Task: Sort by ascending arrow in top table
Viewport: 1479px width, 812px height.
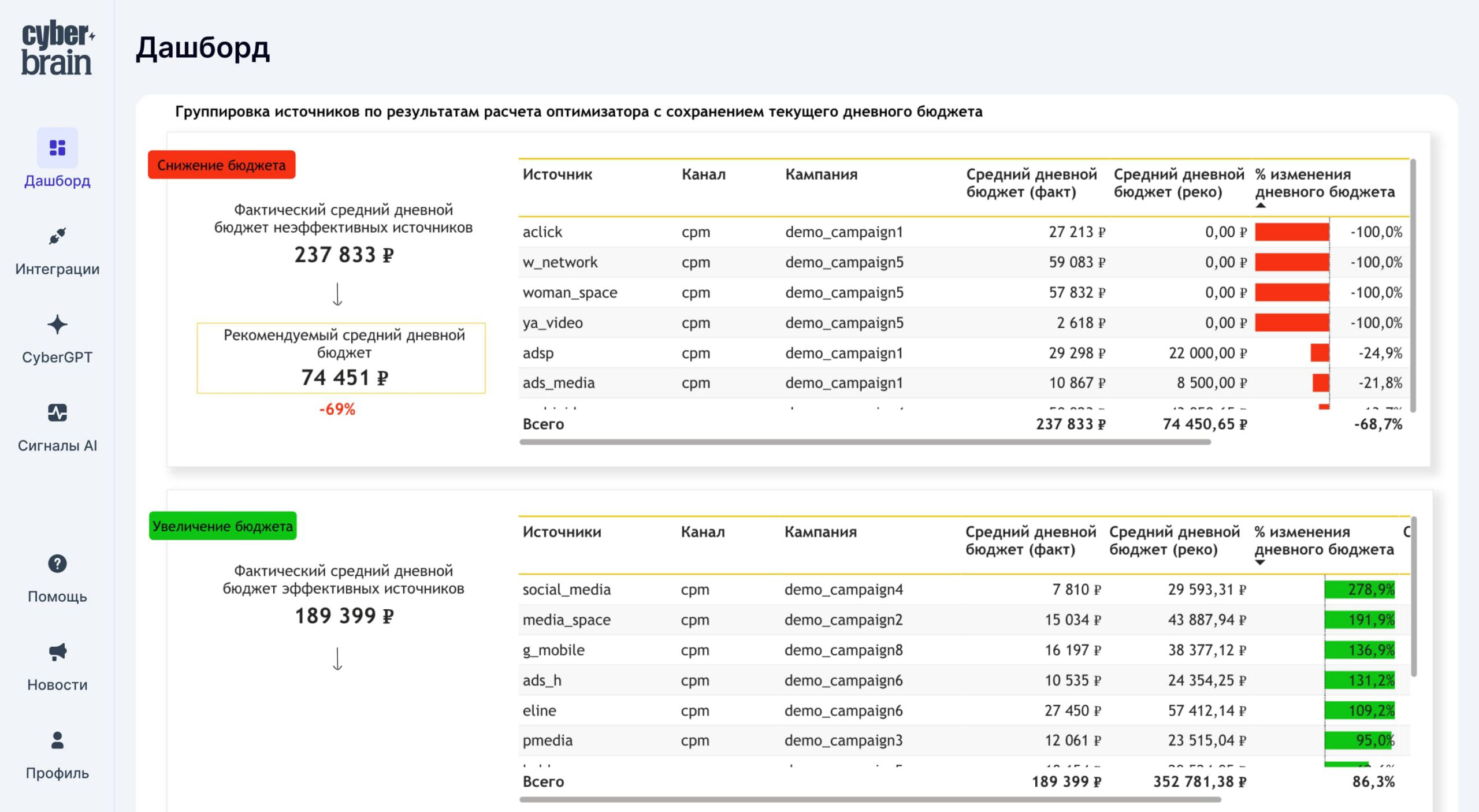Action: (x=1261, y=206)
